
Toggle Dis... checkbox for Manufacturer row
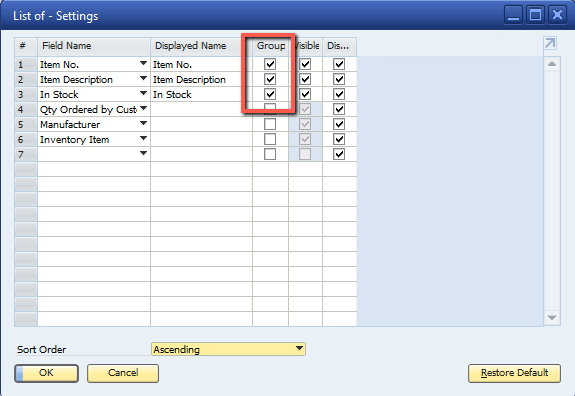pos(339,124)
